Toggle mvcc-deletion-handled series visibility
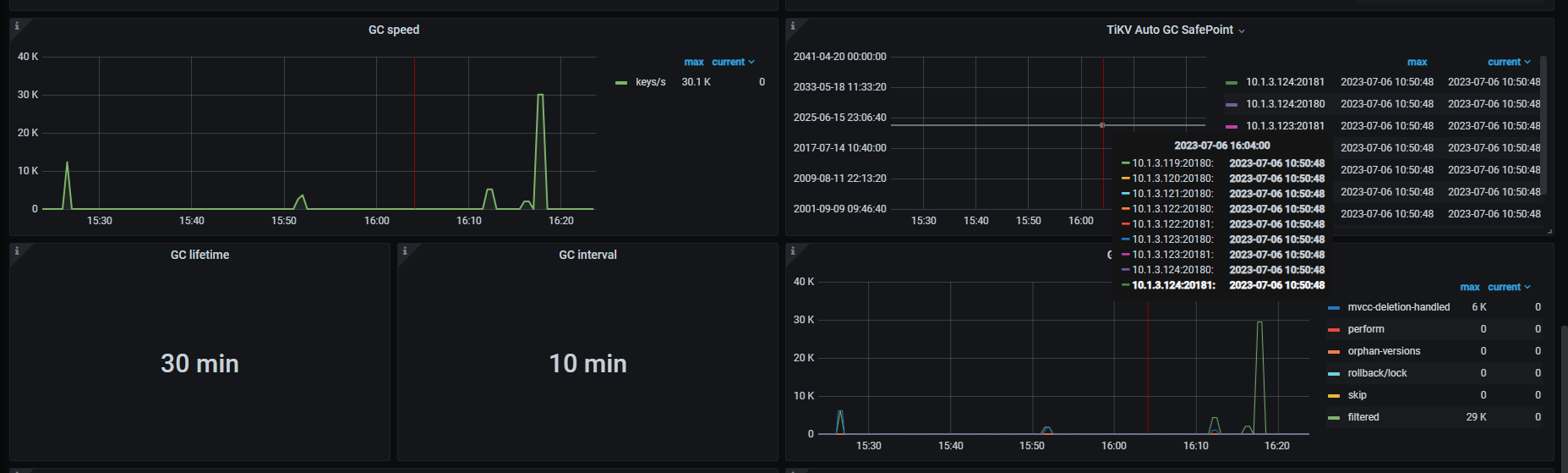Viewport: 1568px width, 473px height. (x=1398, y=307)
